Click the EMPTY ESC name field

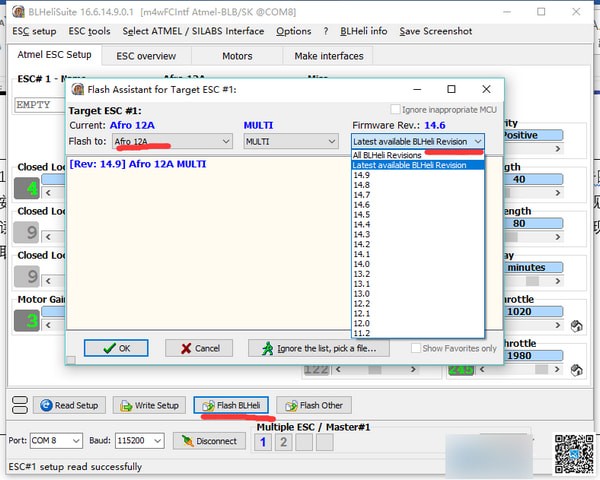point(39,104)
